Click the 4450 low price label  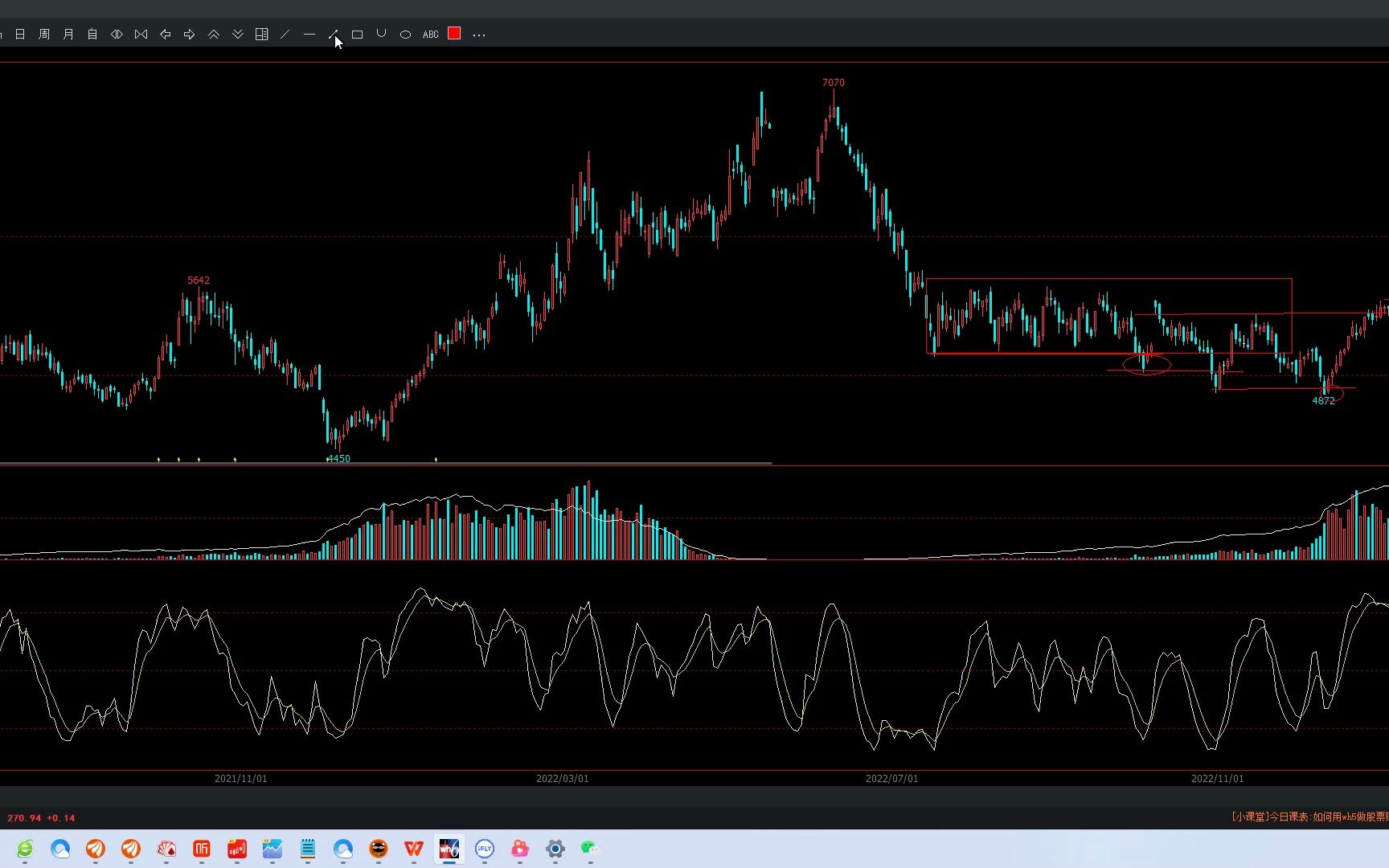[338, 459]
